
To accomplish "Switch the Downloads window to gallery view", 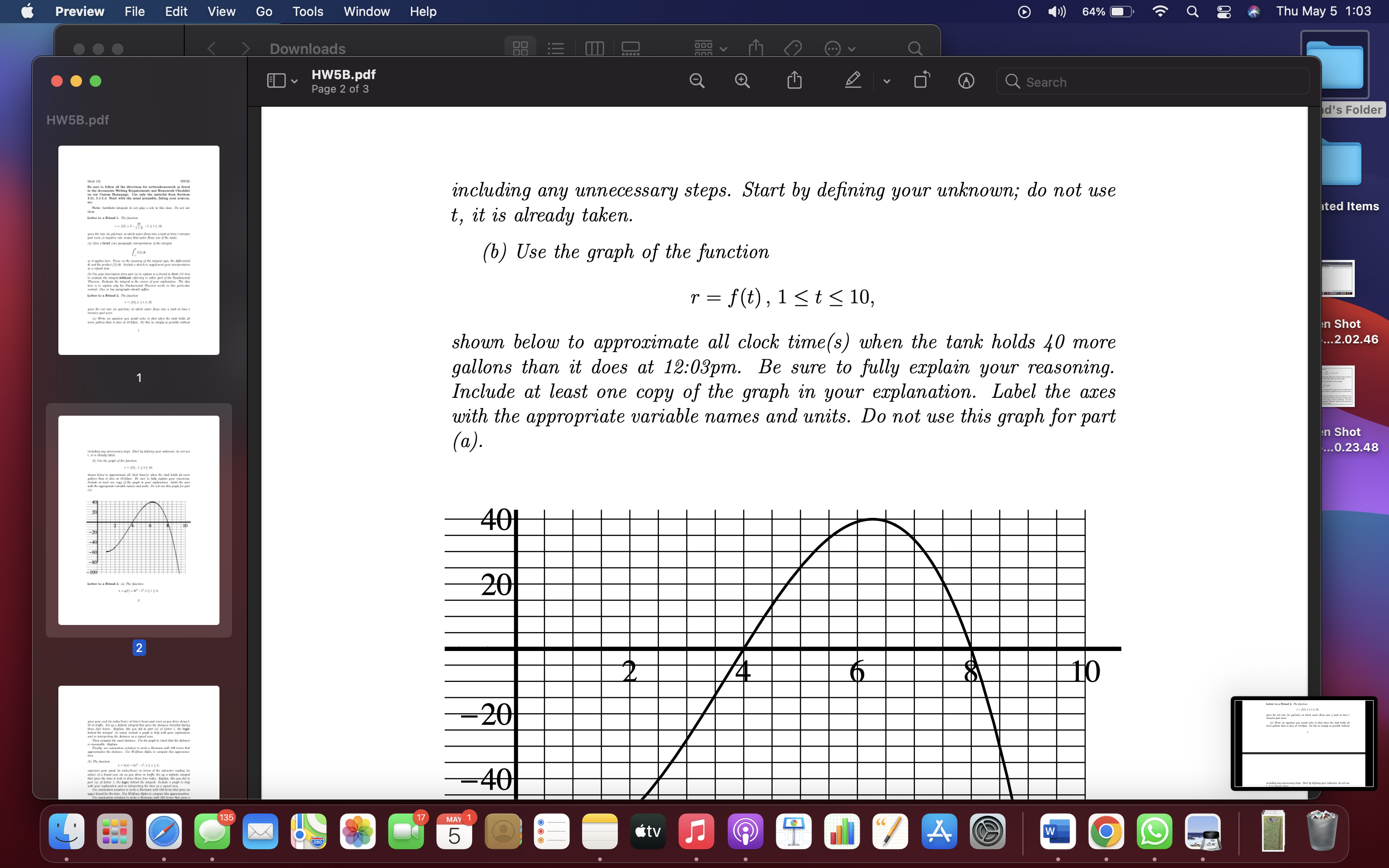I will (x=630, y=49).
